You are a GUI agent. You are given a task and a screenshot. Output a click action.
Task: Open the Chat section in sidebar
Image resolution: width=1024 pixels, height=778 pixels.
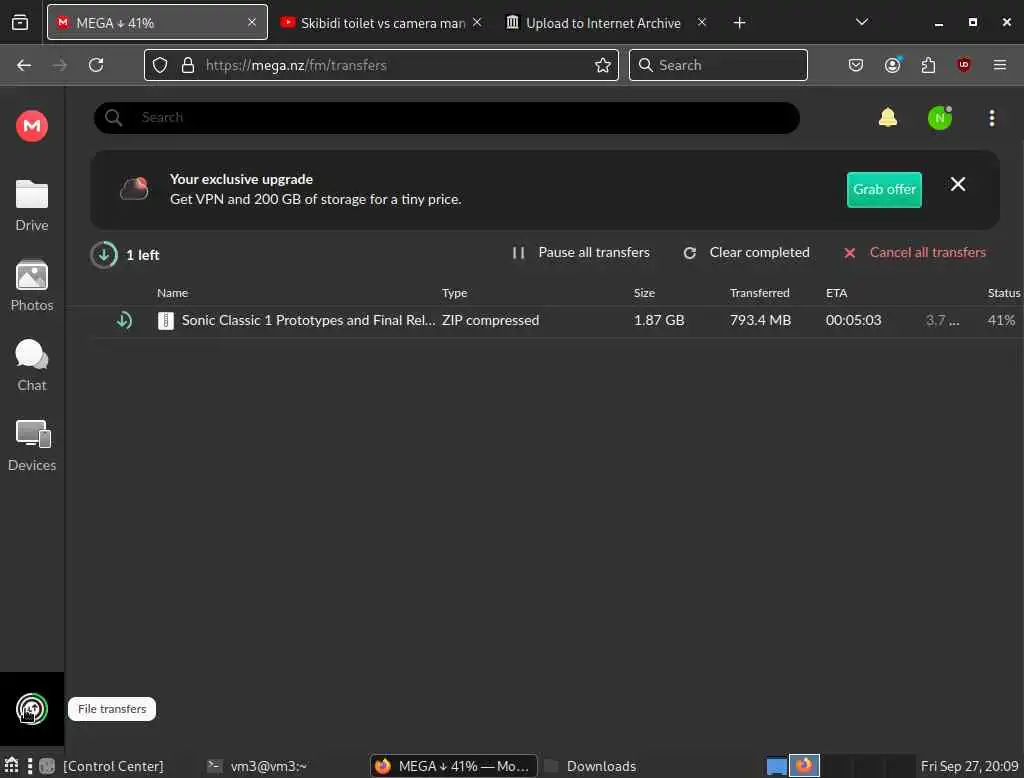click(31, 365)
